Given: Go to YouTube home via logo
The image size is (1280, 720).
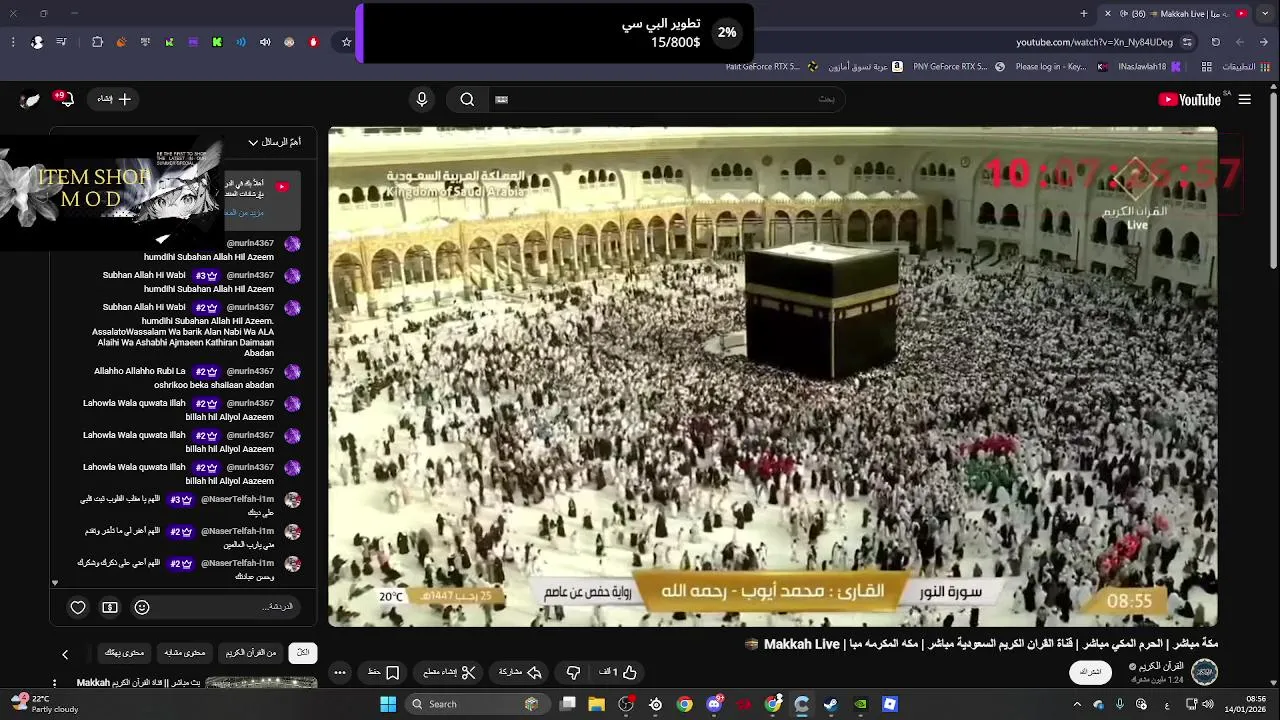Looking at the screenshot, I should (x=1190, y=99).
